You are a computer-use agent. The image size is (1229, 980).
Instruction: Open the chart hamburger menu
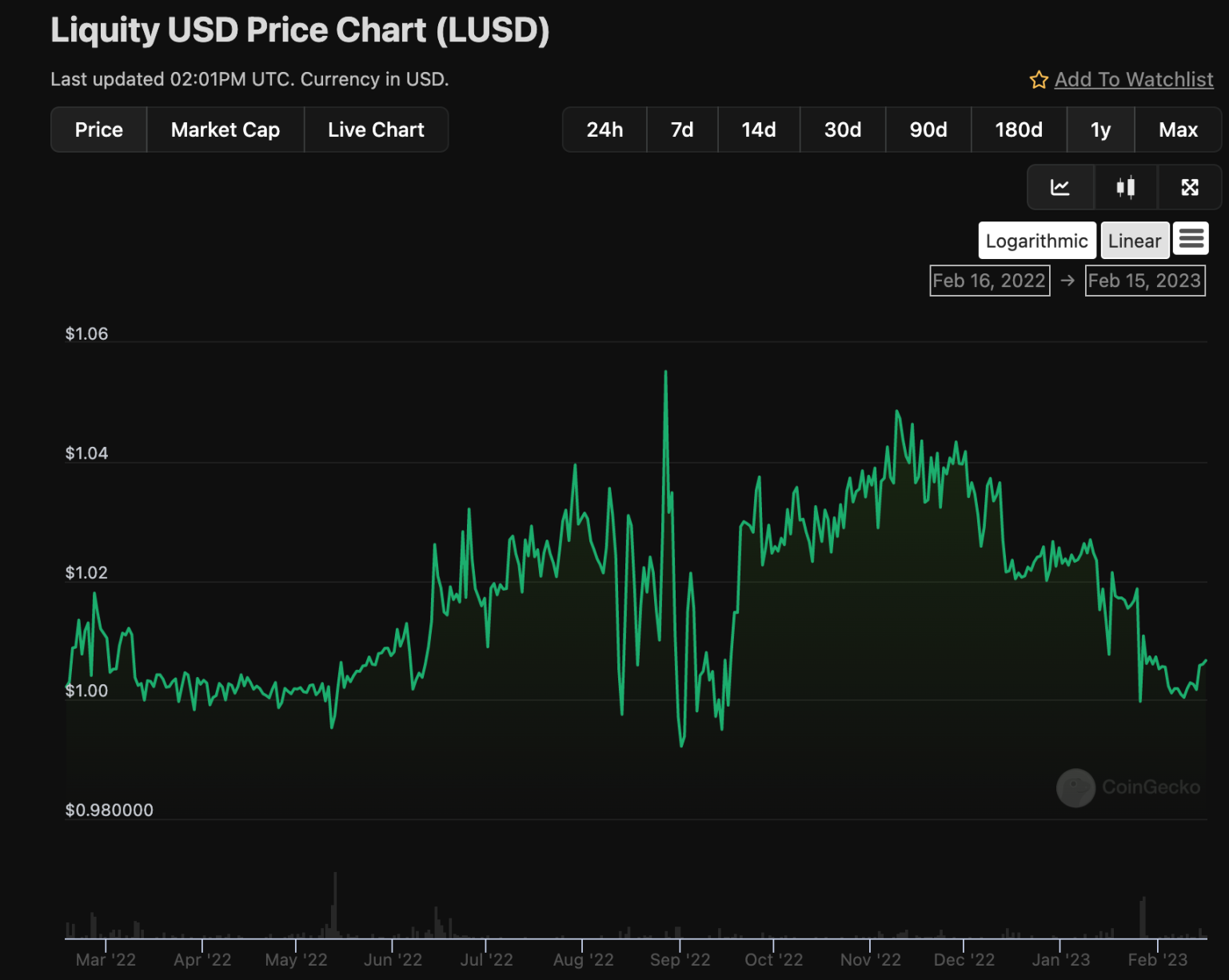(1191, 239)
